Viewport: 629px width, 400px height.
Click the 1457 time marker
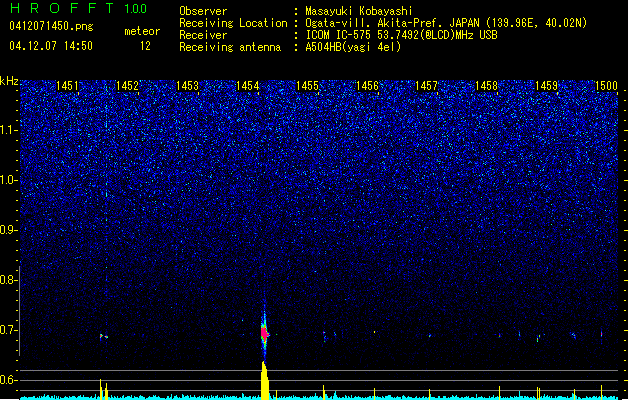[426, 86]
